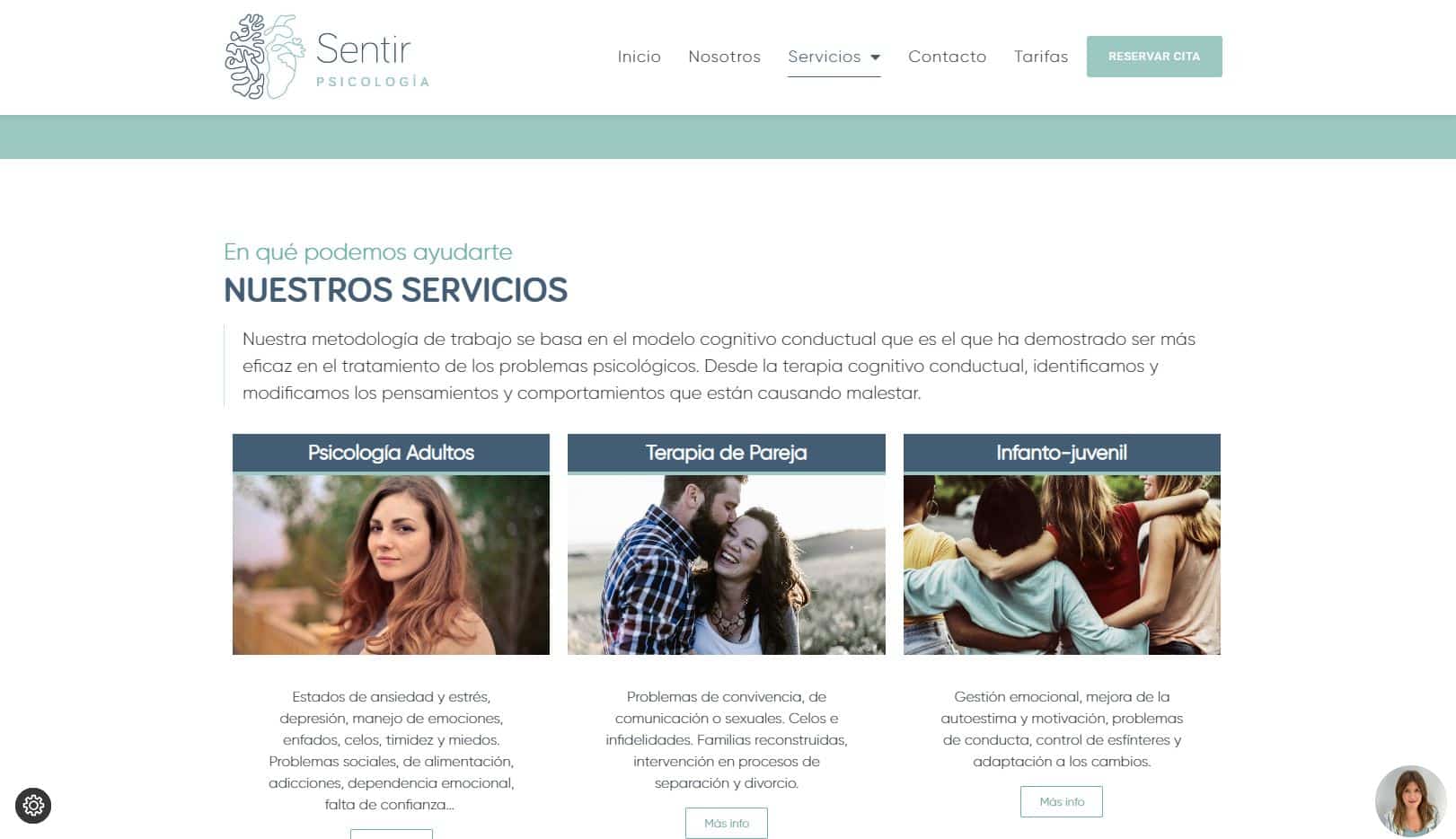Select the Infanto-juvenil card header

tap(1062, 453)
